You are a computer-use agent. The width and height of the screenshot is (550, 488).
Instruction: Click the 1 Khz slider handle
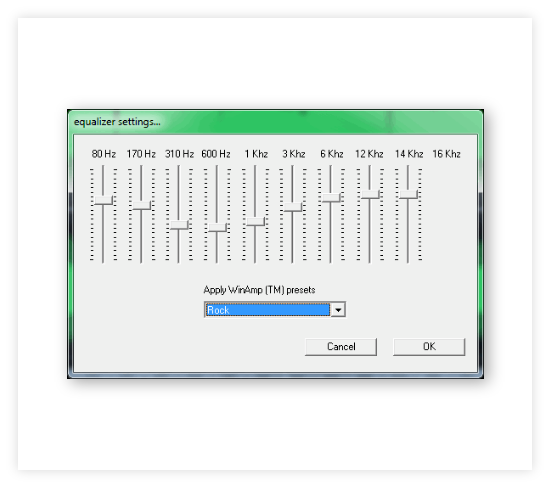click(x=255, y=221)
